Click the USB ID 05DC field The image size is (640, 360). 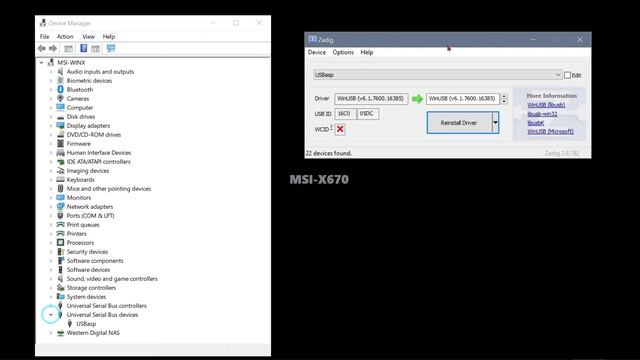(x=367, y=114)
